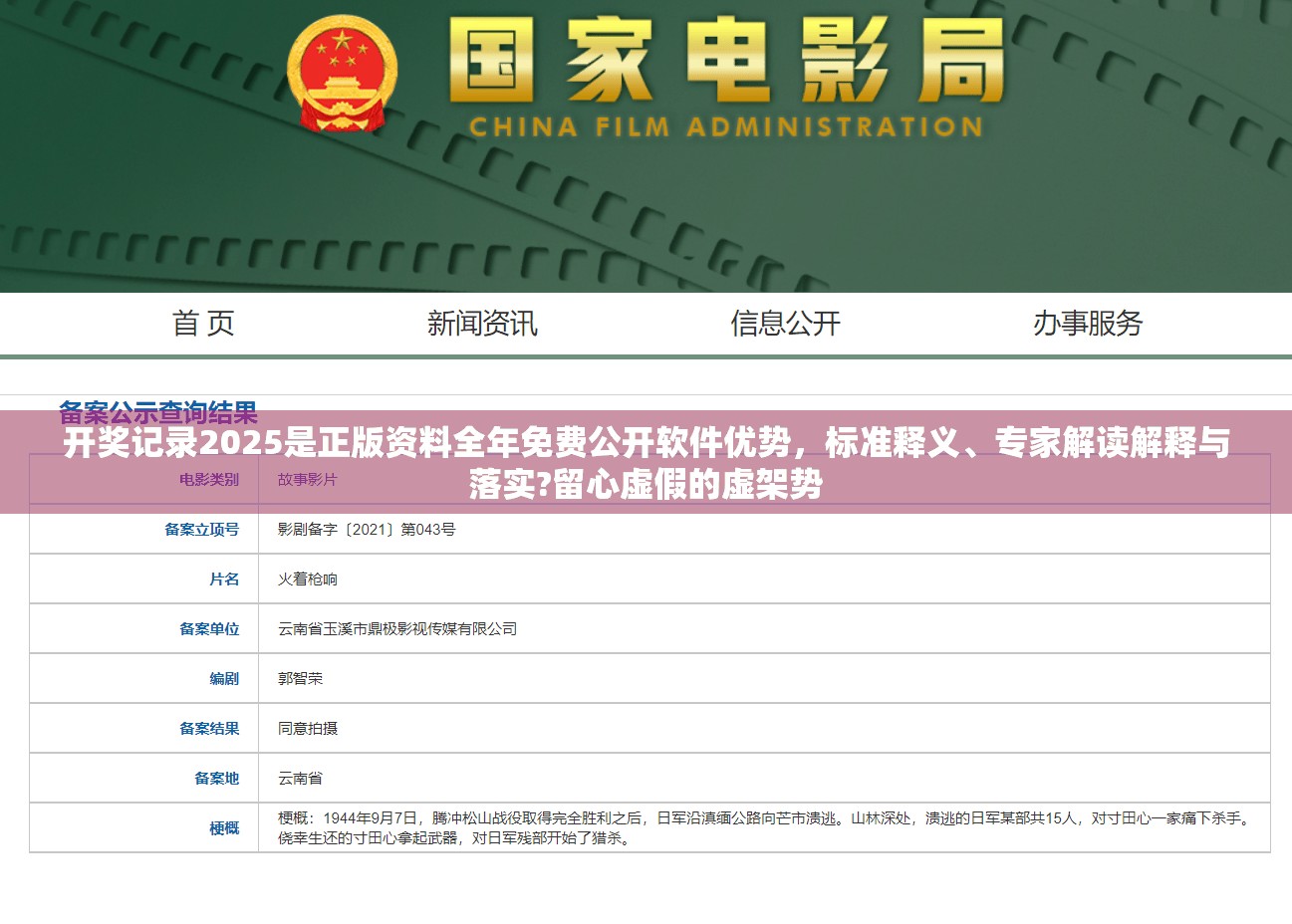Select 影剧备字〔2021〕第043号 value

(x=367, y=530)
